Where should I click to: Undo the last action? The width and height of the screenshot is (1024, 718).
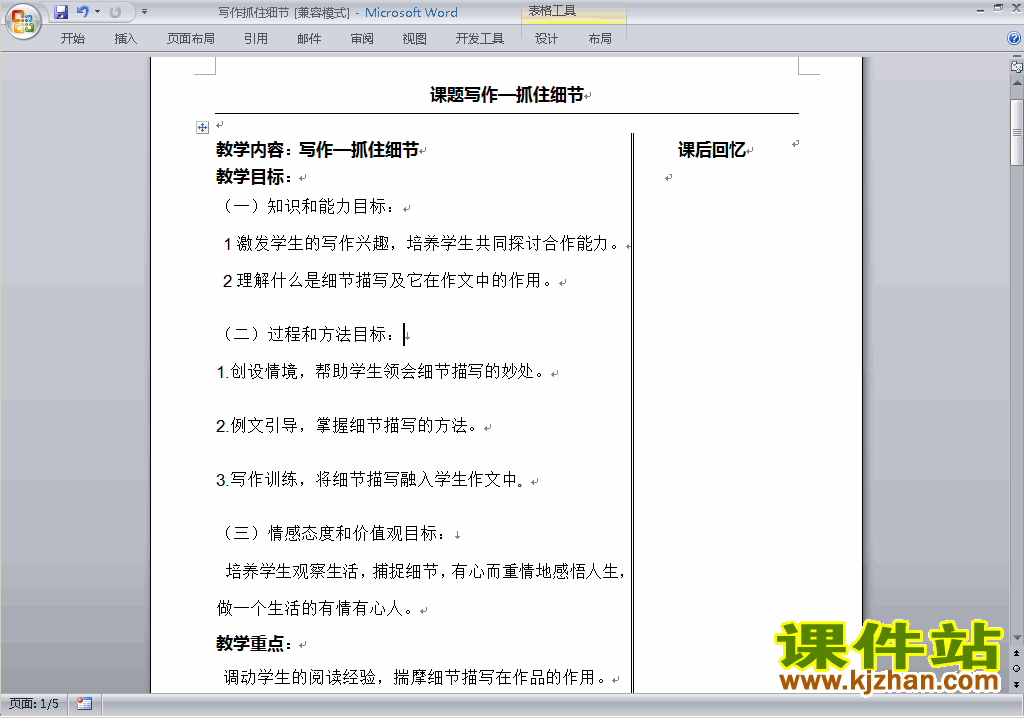pos(82,12)
